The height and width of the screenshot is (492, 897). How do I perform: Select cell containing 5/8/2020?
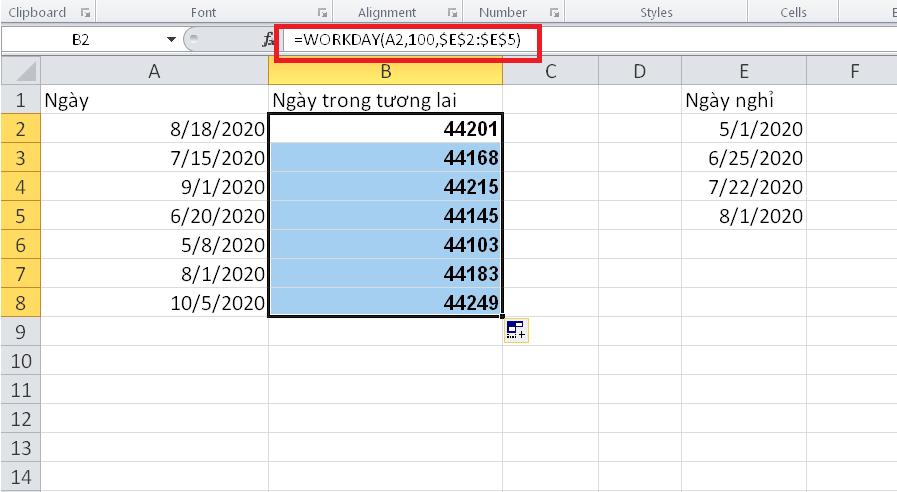(x=154, y=245)
